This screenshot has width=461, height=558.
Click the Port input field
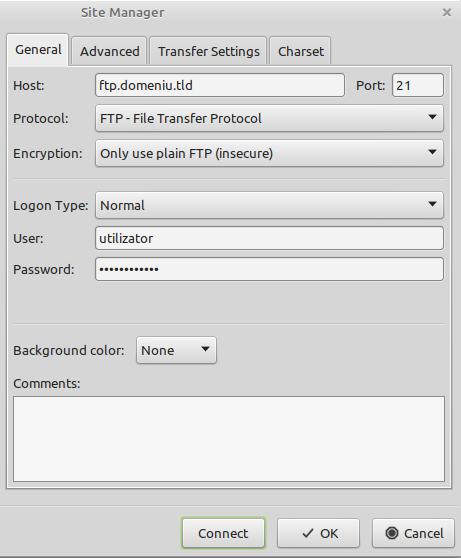(x=418, y=85)
